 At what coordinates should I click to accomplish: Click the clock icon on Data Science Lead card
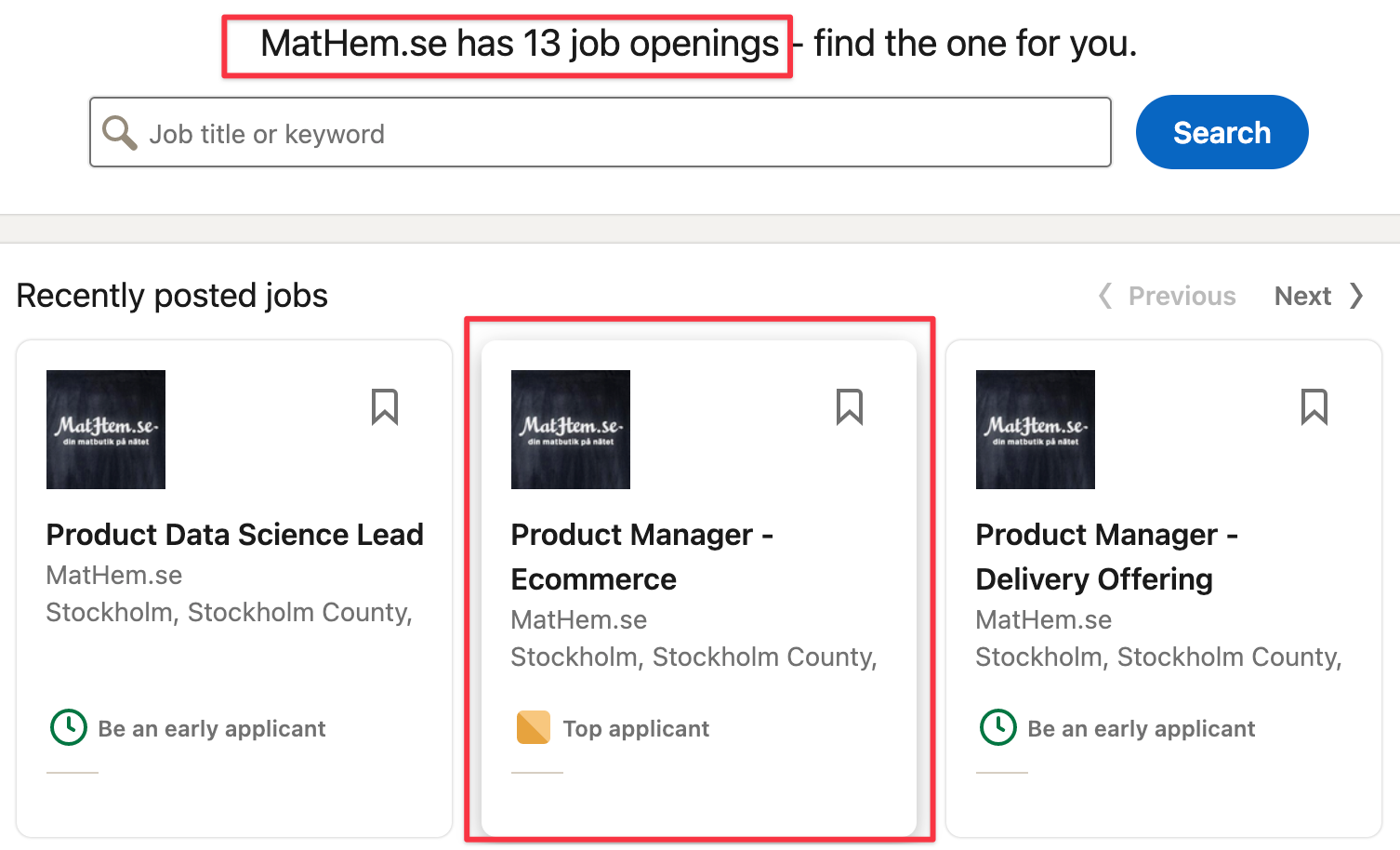point(69,727)
